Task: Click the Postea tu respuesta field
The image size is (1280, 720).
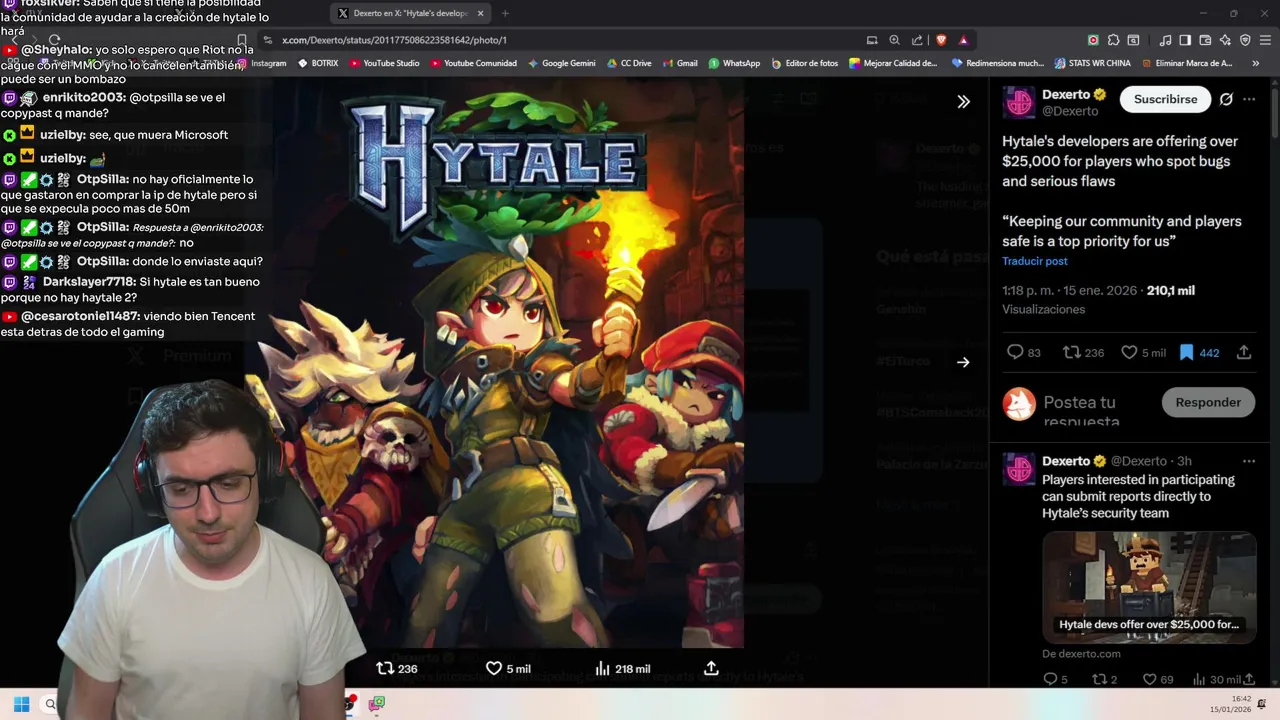Action: click(1095, 410)
